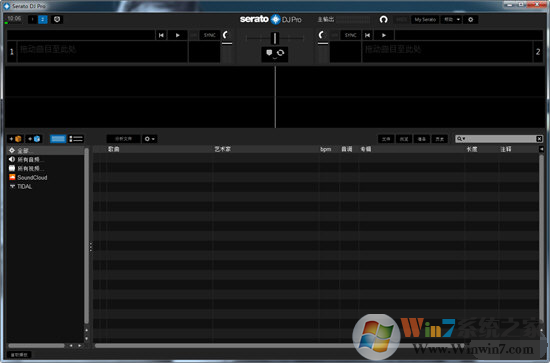Click the sidebar panel divider handle dots
The width and height of the screenshot is (550, 363).
[91, 247]
